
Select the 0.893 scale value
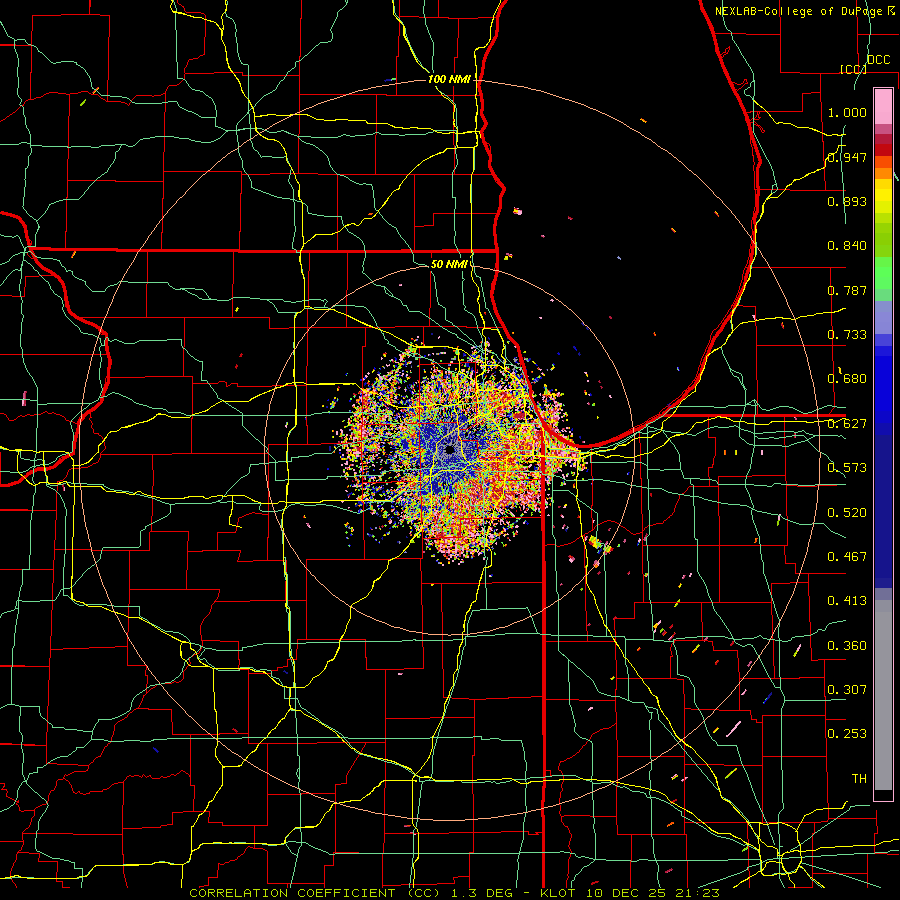point(847,201)
